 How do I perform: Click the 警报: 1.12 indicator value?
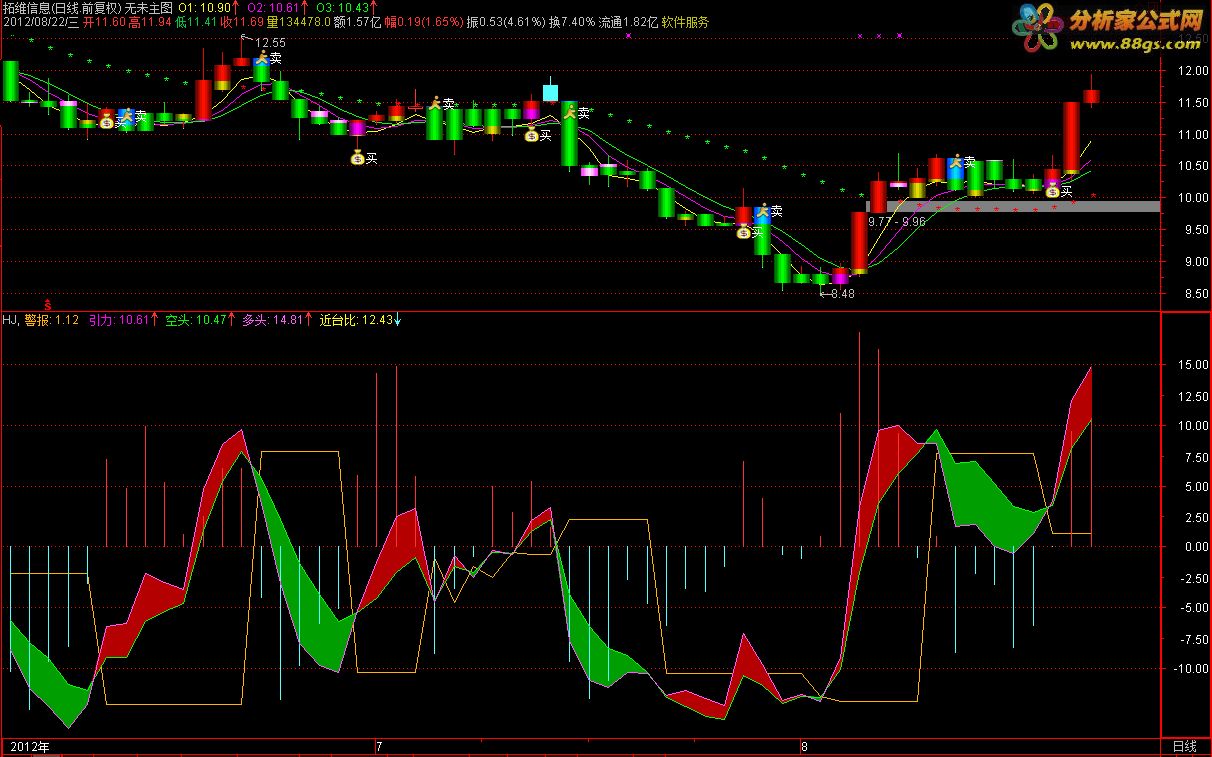click(x=51, y=320)
